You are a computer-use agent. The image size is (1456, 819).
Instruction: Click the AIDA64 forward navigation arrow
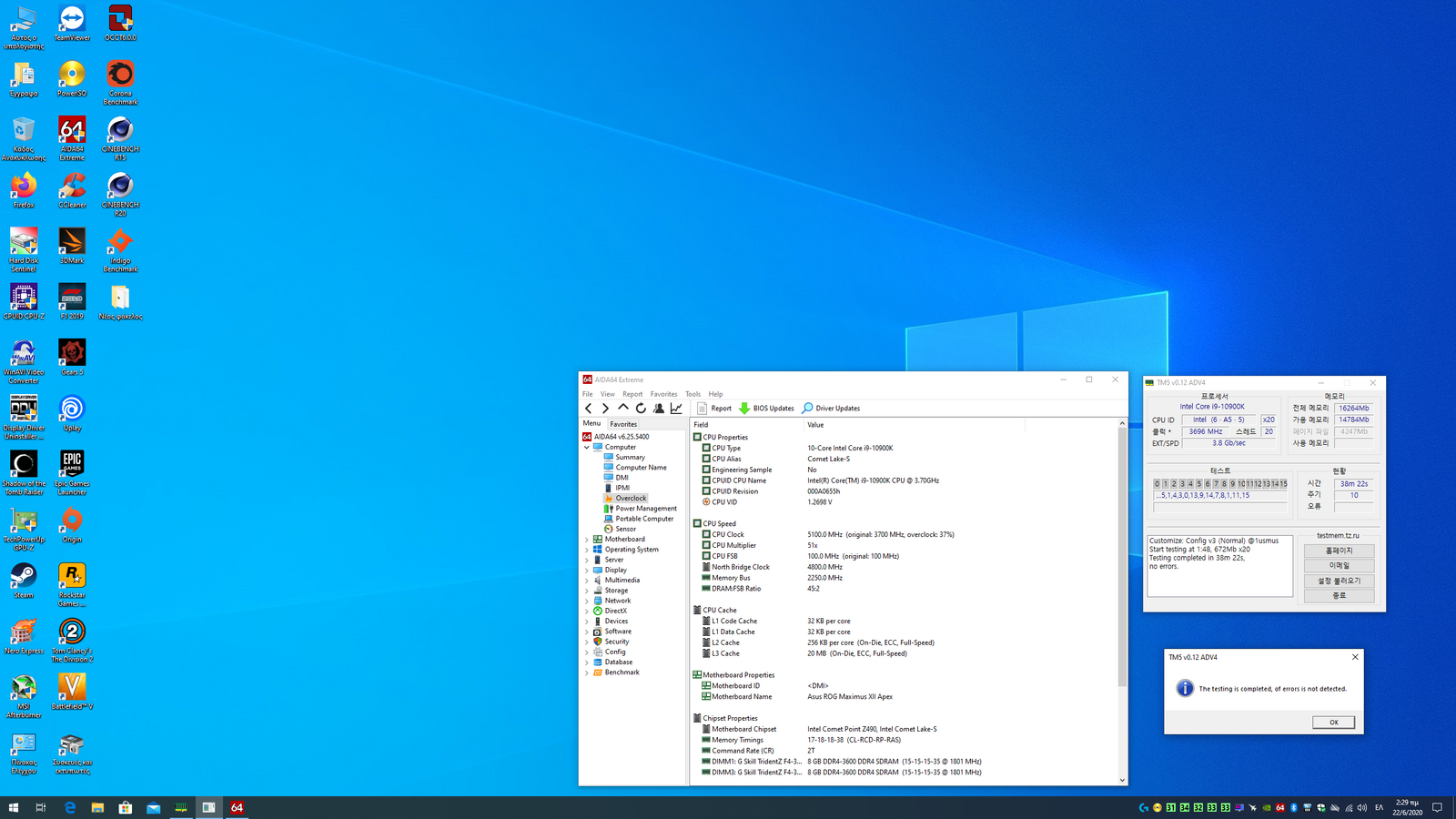pos(605,409)
